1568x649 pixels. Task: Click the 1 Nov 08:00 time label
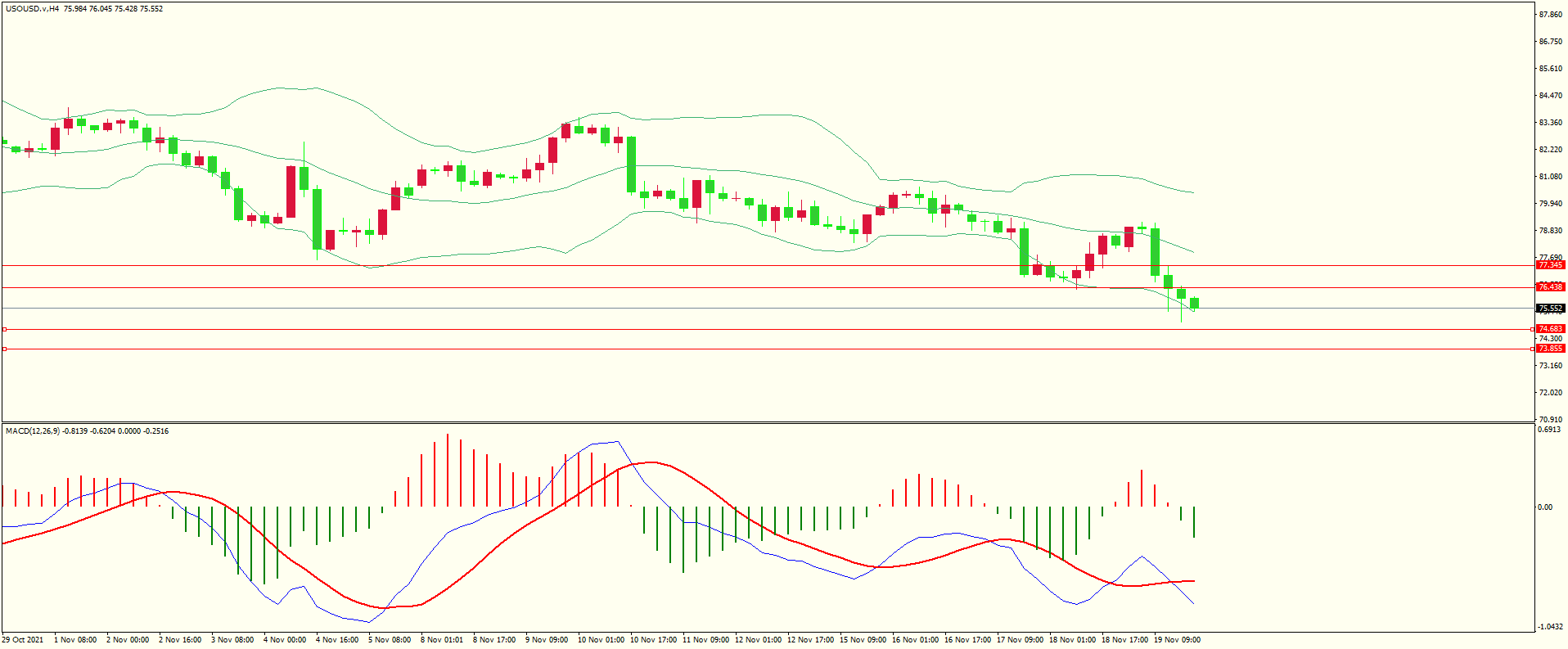75,640
